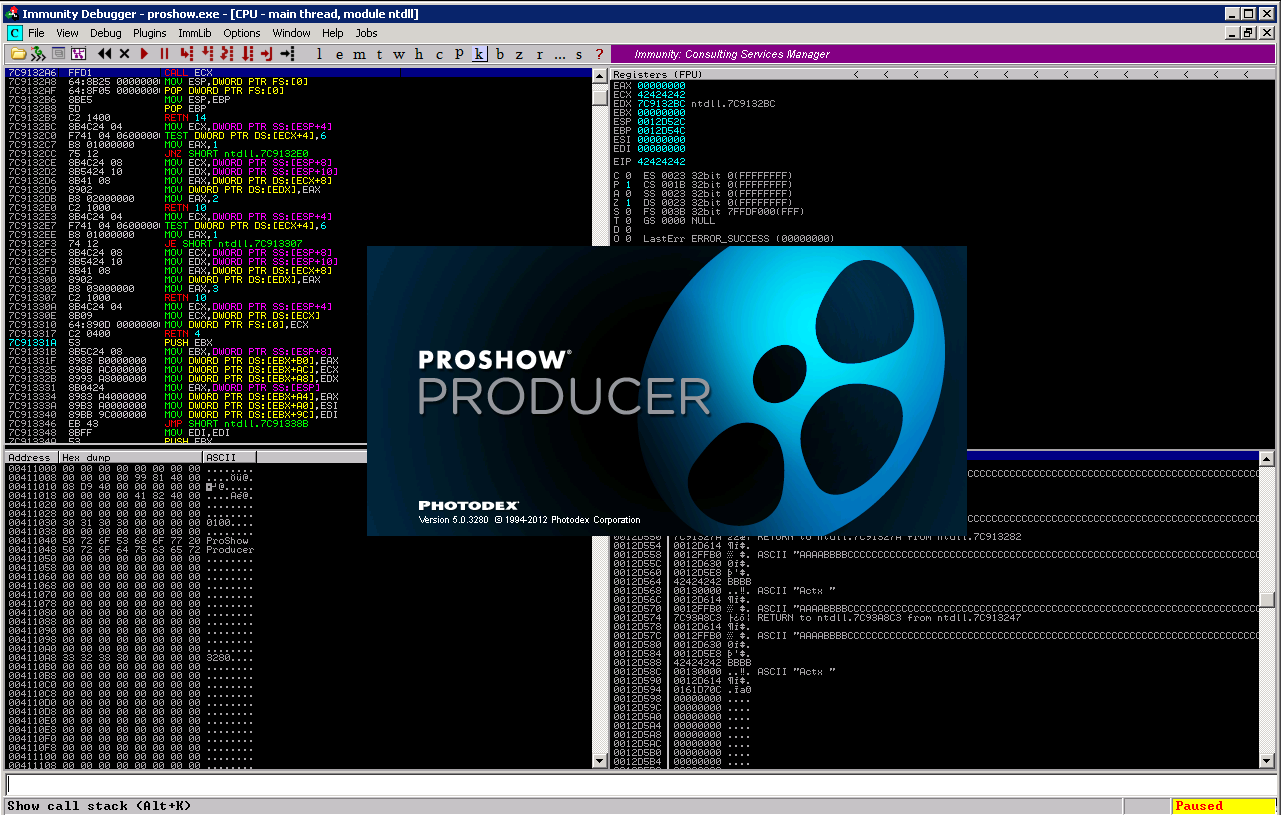Open the File menu
The width and height of the screenshot is (1281, 815).
coord(36,33)
